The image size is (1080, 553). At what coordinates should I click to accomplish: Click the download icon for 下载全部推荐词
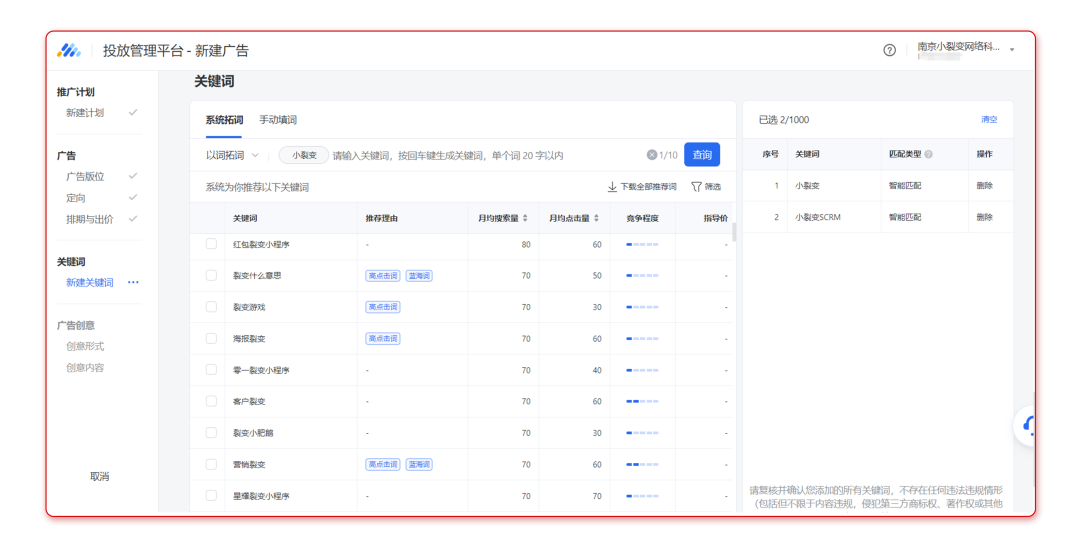click(612, 187)
